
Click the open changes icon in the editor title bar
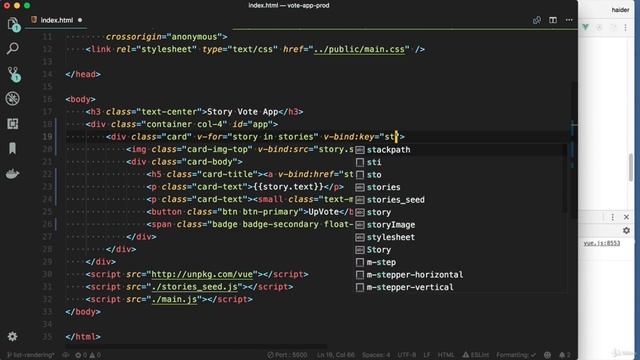click(537, 20)
